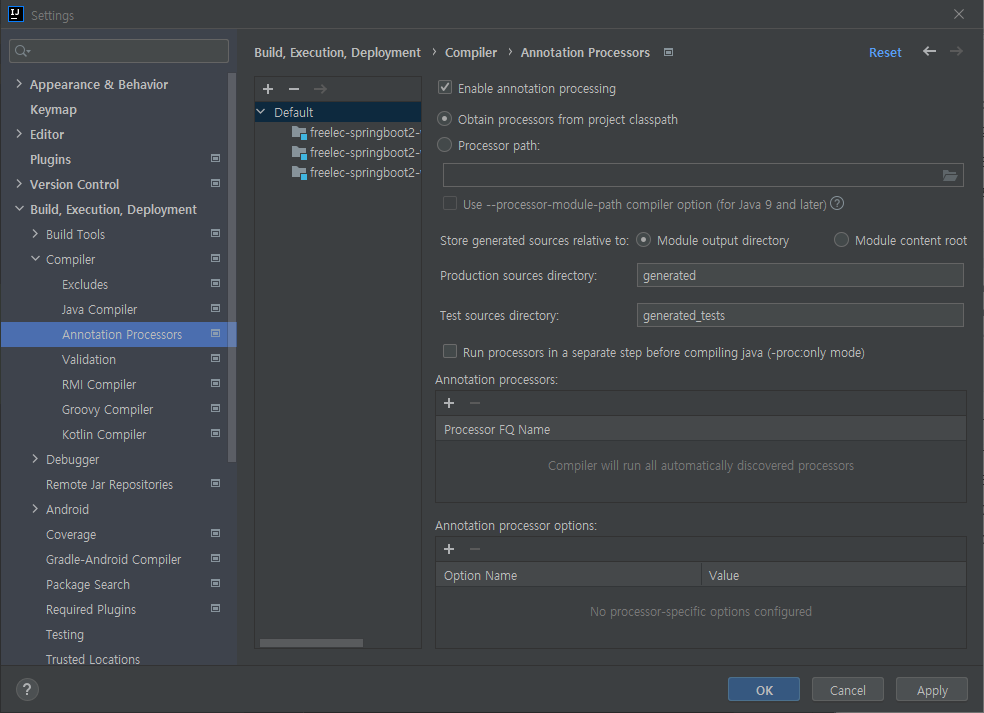Viewport: 984px width, 713px height.
Task: Click the Processor path text field
Action: (703, 175)
